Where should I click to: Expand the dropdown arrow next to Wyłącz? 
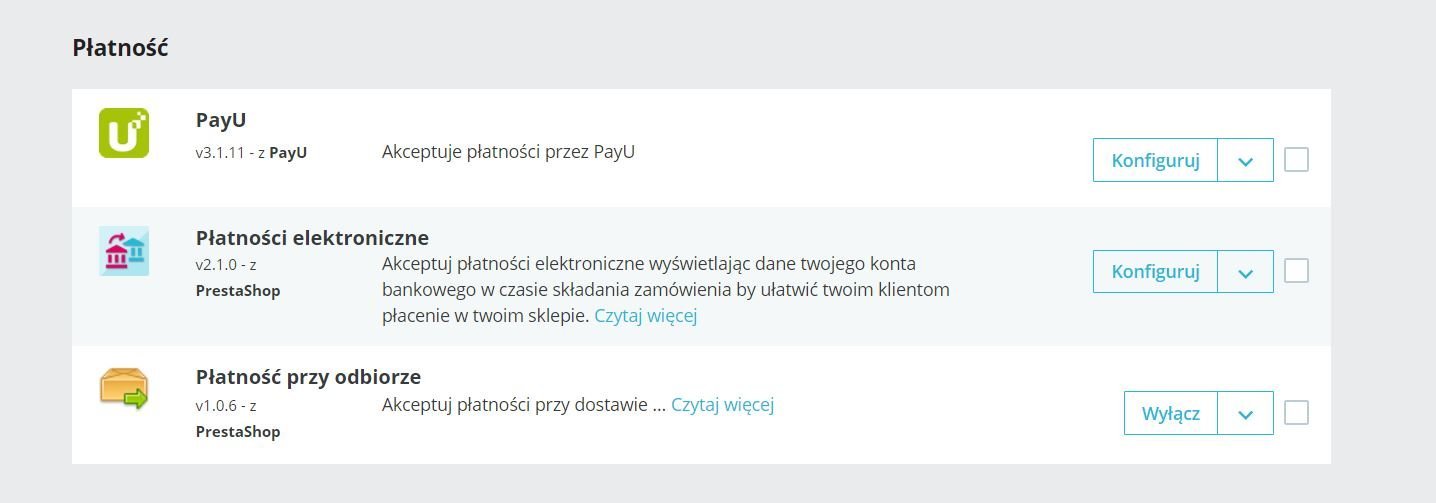point(1245,414)
